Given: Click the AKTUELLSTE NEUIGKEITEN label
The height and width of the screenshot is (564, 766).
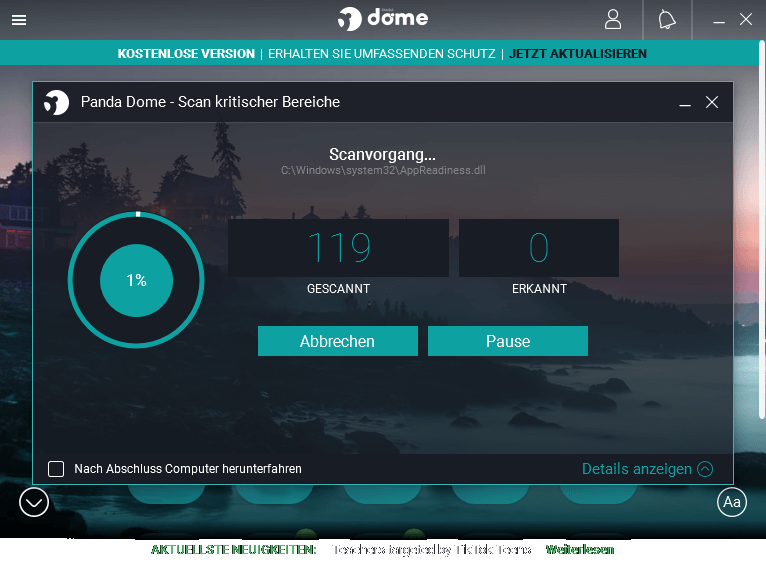Looking at the screenshot, I should point(234,550).
